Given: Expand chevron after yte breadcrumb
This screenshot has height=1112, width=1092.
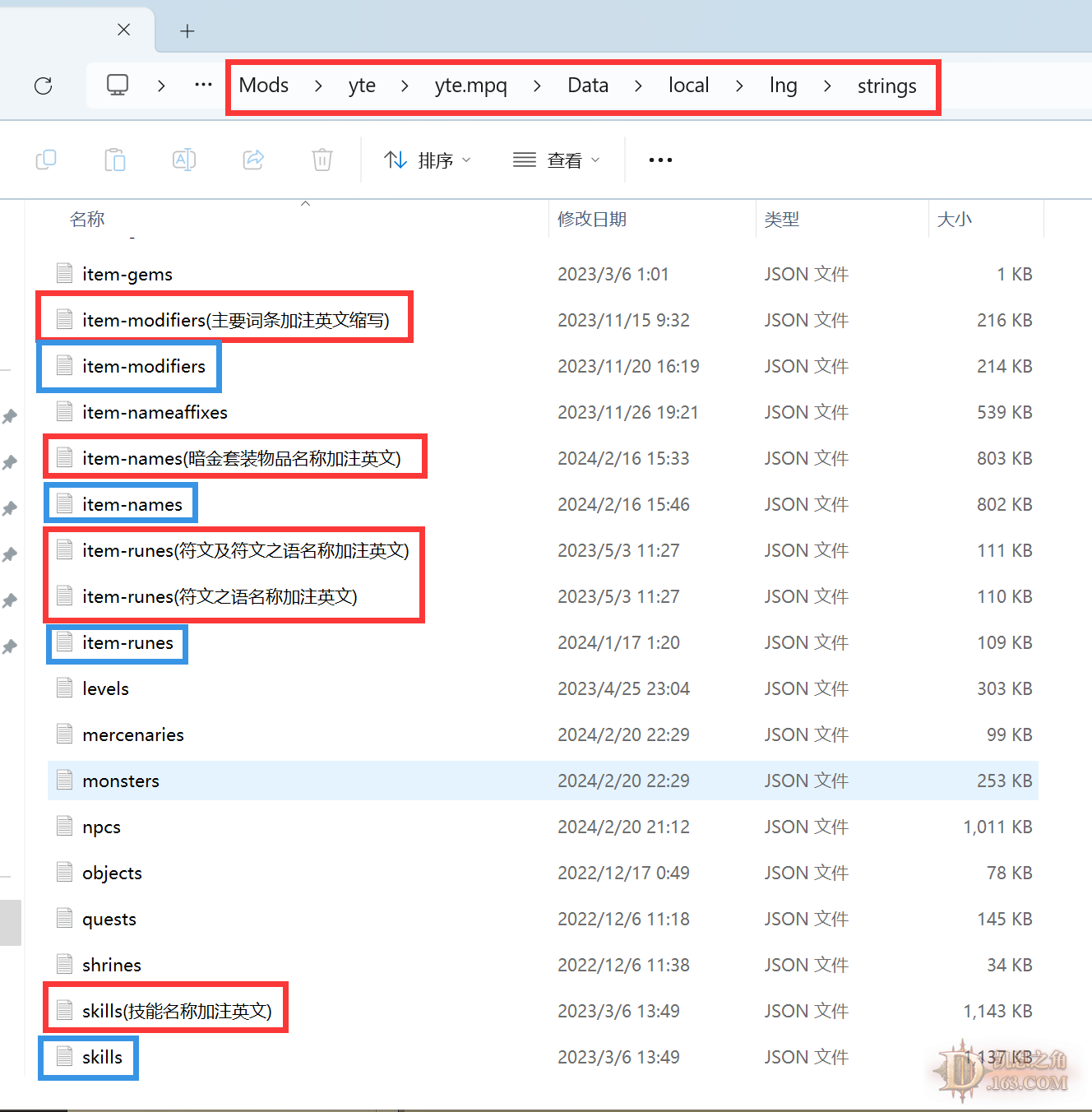Looking at the screenshot, I should (x=405, y=86).
